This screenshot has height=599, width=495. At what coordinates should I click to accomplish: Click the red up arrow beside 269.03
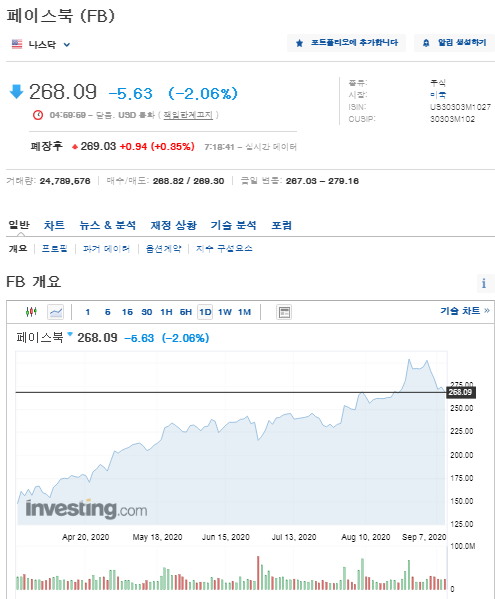75,147
